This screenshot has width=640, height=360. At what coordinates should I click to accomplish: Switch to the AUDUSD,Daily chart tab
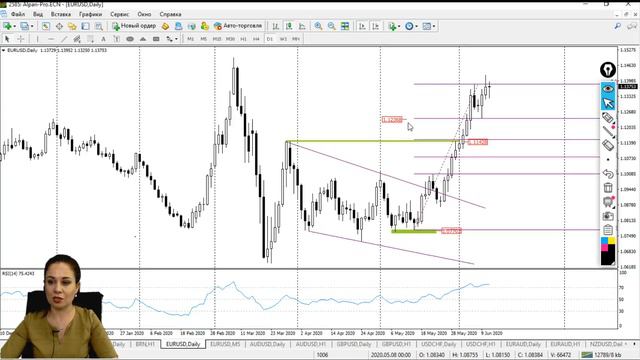[x=267, y=344]
